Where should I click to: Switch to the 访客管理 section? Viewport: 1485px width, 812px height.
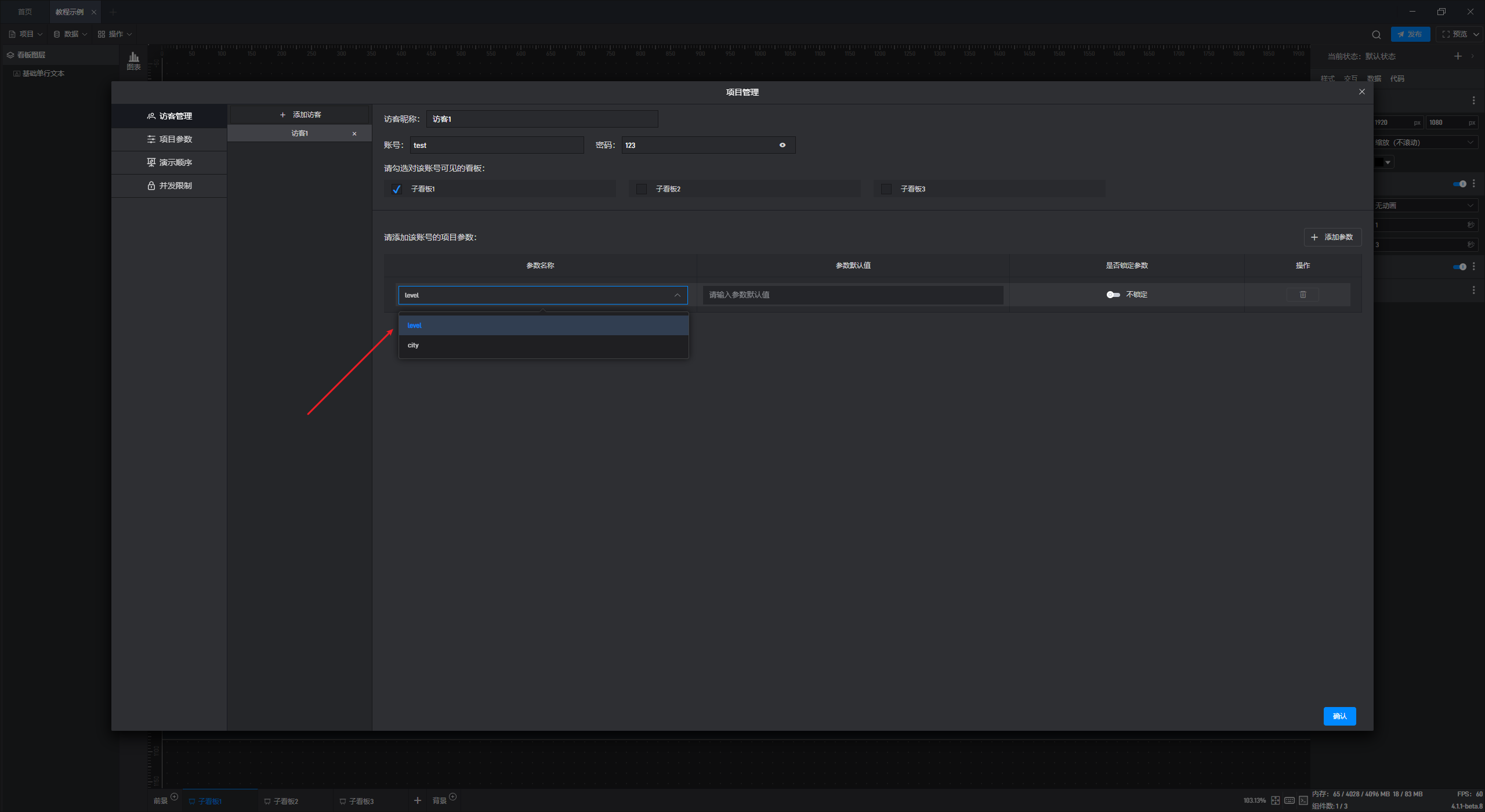pos(169,116)
